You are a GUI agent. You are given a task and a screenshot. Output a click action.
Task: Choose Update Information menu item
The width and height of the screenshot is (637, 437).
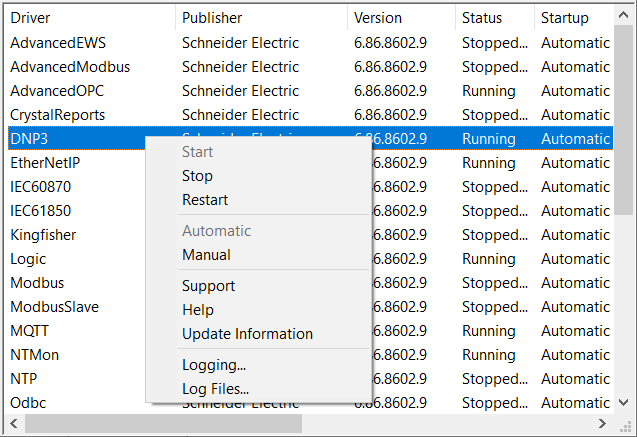coord(247,334)
